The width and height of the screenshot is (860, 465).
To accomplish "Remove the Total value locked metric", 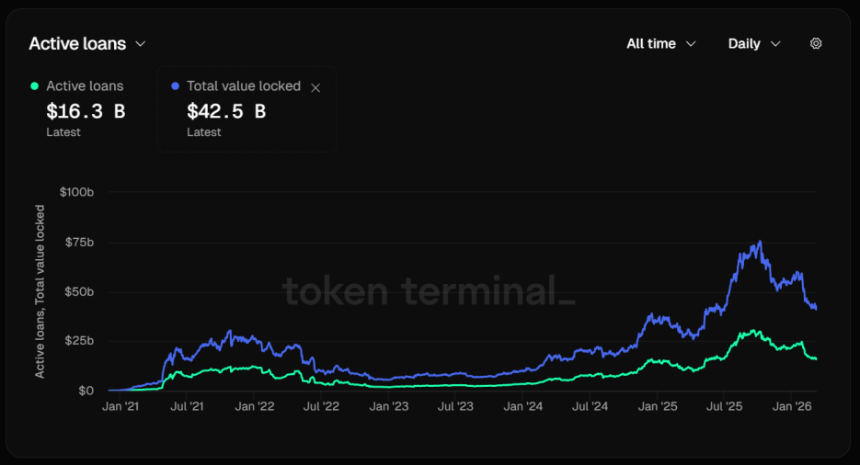I will click(316, 88).
